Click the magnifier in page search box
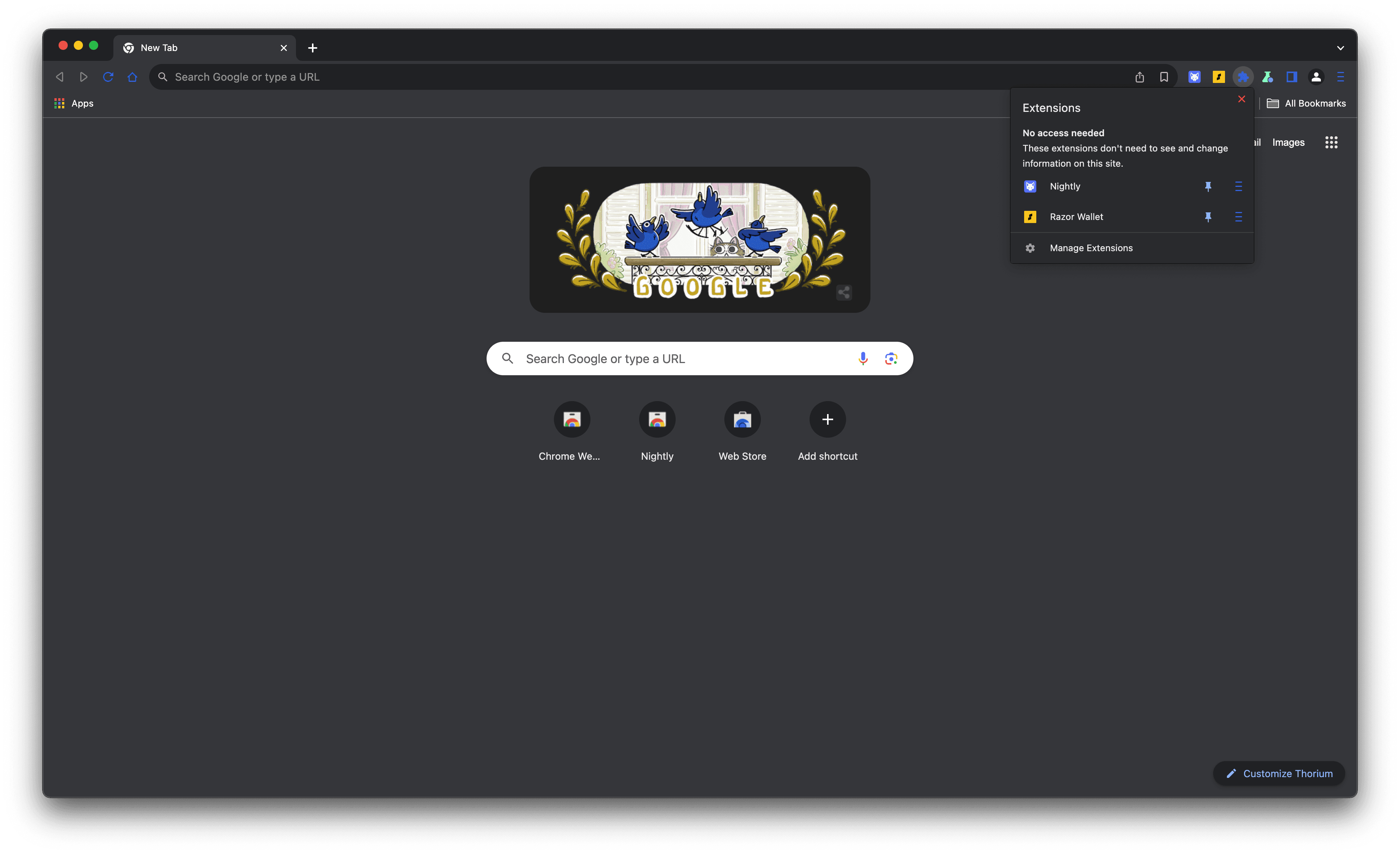The image size is (1400, 854). pos(508,358)
